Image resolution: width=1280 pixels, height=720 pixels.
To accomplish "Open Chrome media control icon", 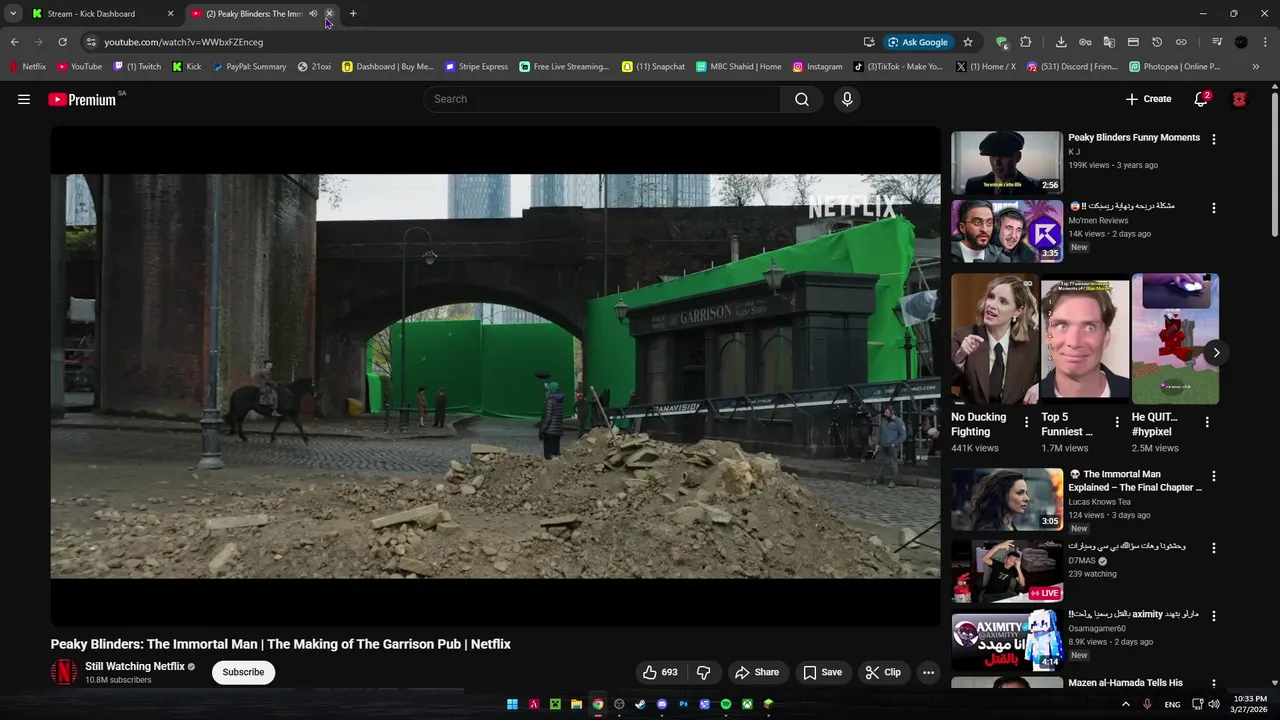I will (x=1217, y=42).
